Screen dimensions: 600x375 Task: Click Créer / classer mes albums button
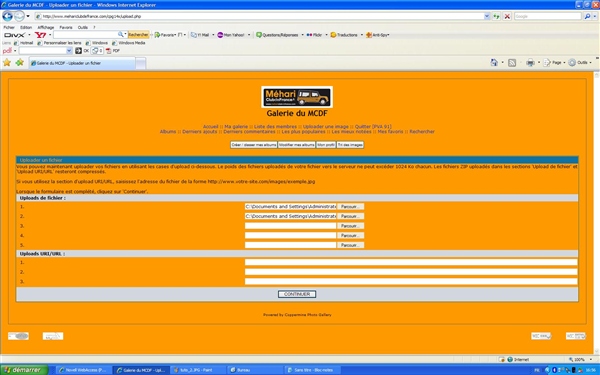(x=254, y=145)
